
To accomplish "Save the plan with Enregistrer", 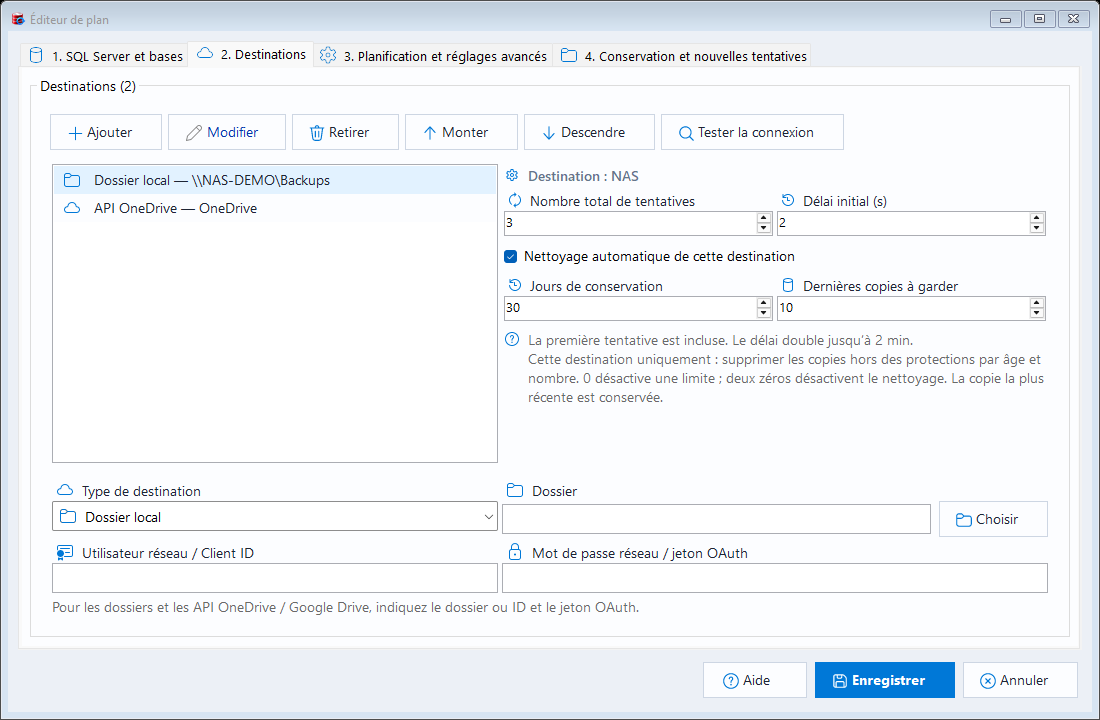I will [x=885, y=680].
